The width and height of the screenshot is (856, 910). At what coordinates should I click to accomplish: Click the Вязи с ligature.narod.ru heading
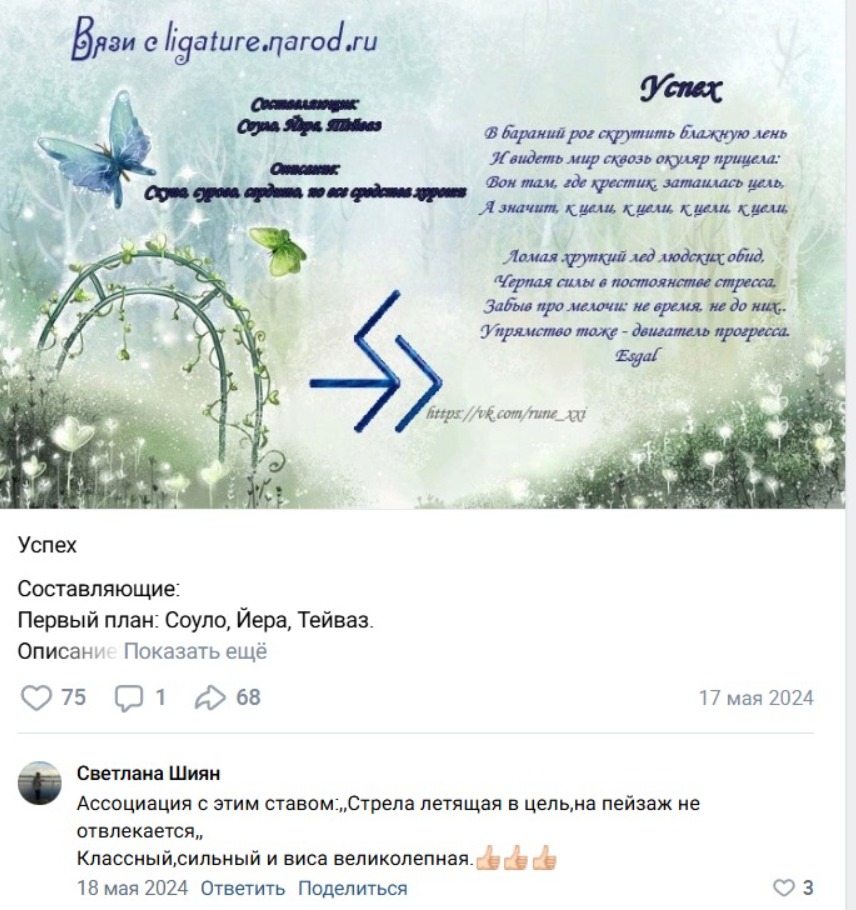pyautogui.click(x=225, y=39)
